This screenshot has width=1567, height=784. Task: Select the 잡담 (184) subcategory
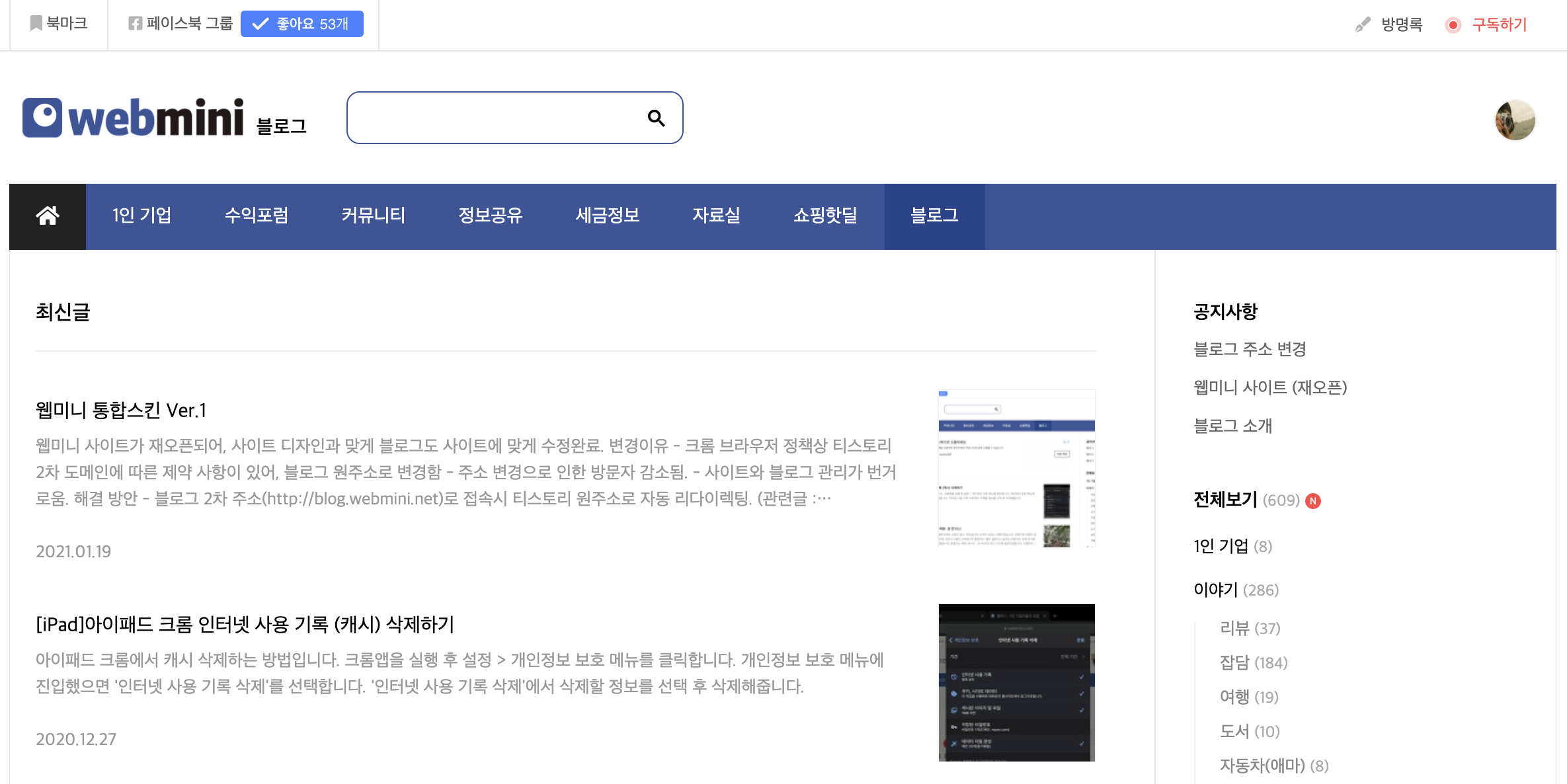click(x=1253, y=662)
